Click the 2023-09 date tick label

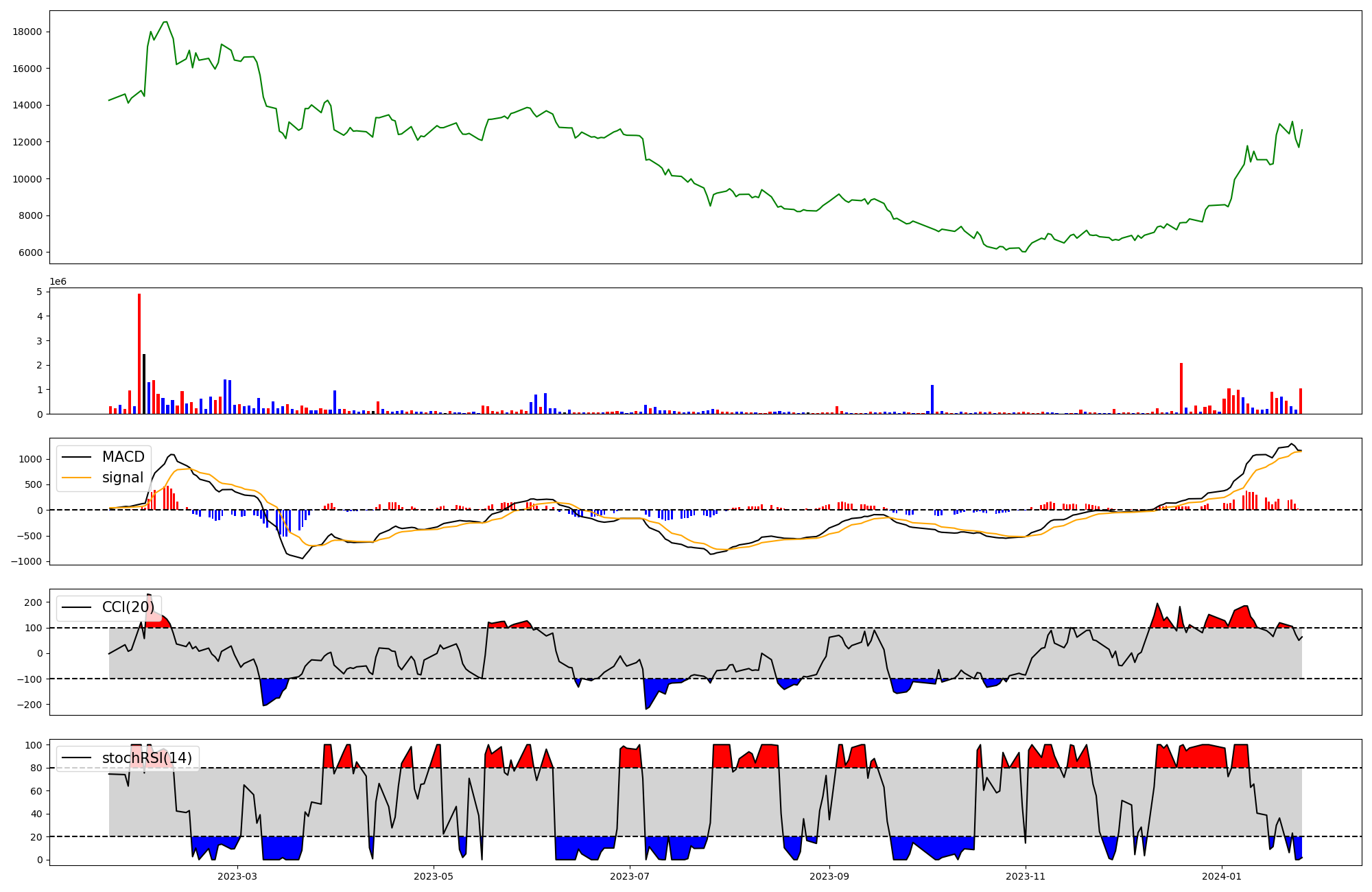point(829,876)
